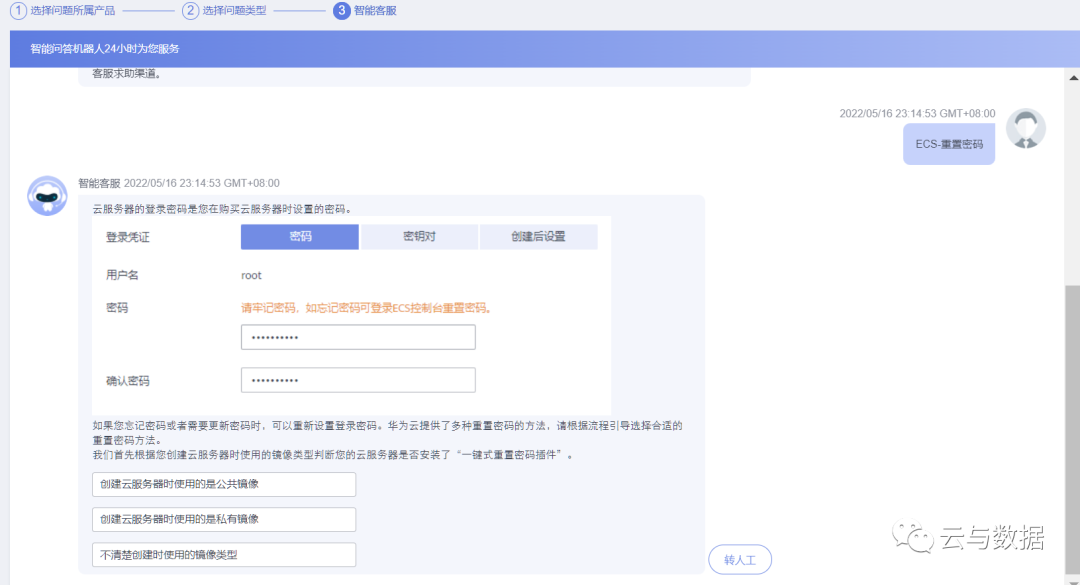The width and height of the screenshot is (1080, 585).
Task: Click the step 2 circle "选择问题类型"
Action: pos(189,11)
